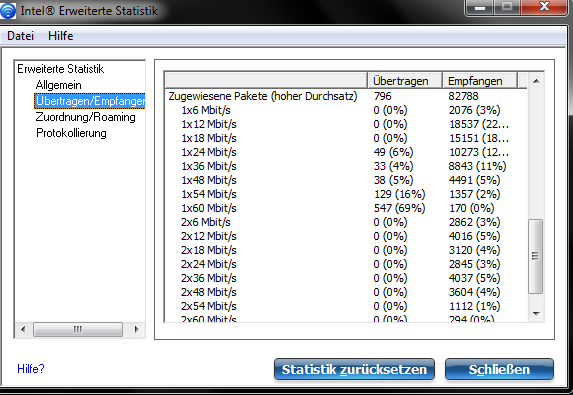Select Übertragen/Empfangen tree entry
The height and width of the screenshot is (395, 573).
(90, 101)
